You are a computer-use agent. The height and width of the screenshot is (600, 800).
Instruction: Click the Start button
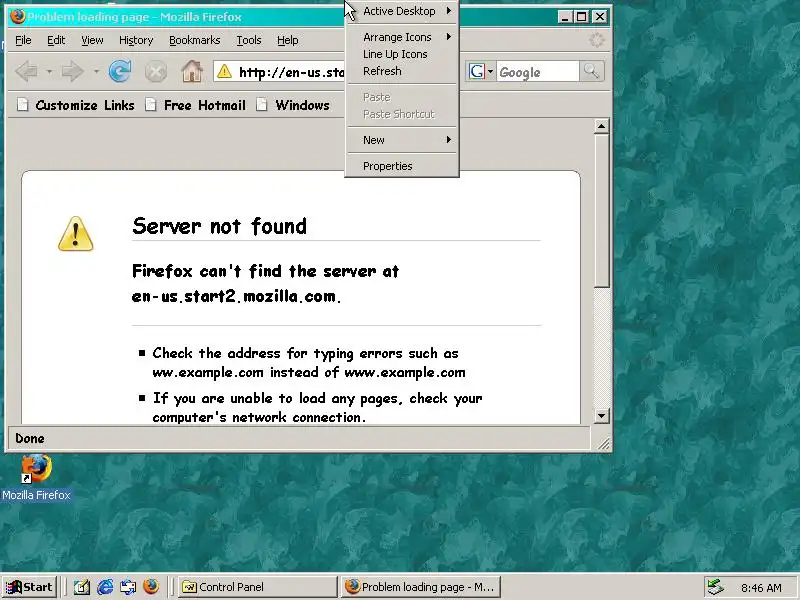click(x=29, y=587)
